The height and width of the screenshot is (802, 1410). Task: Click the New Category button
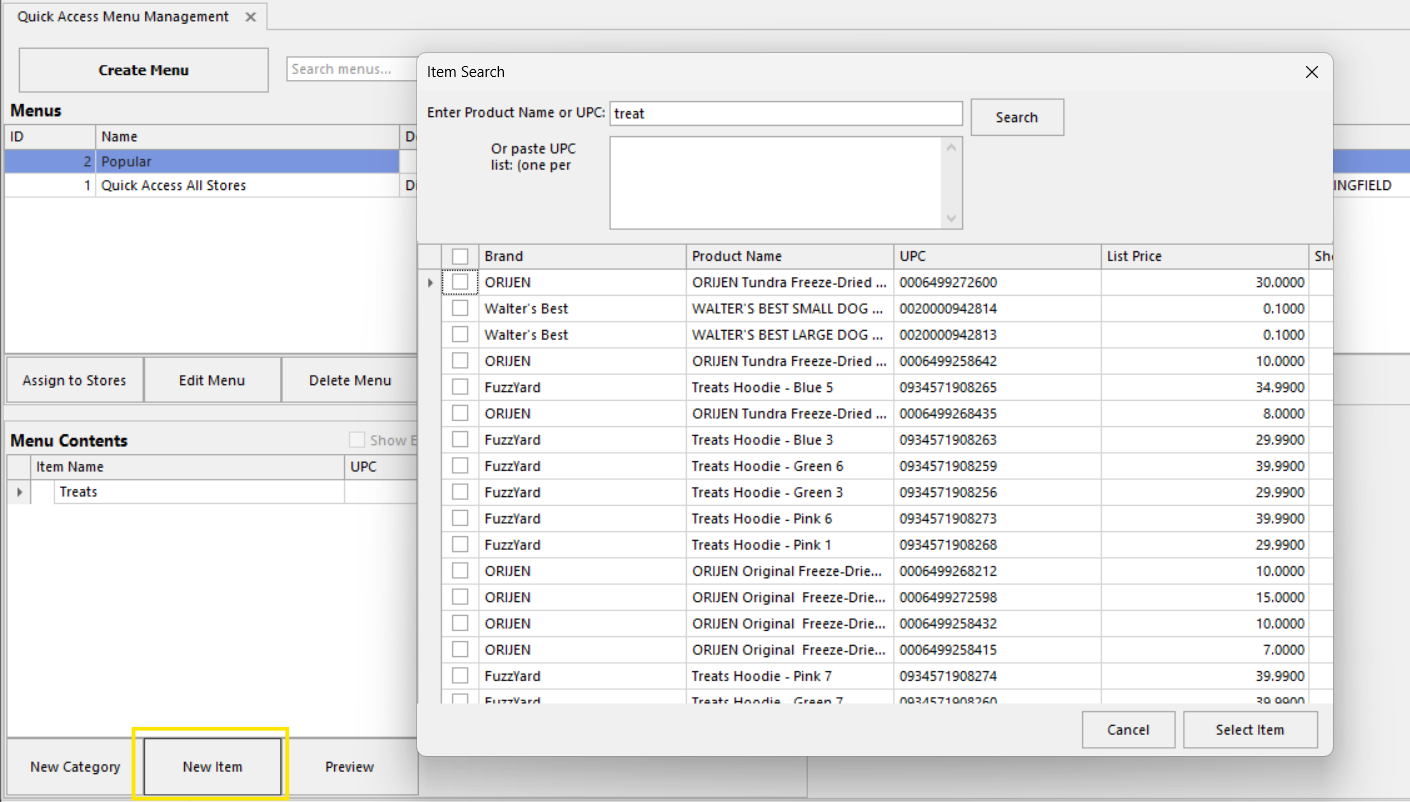click(x=75, y=767)
